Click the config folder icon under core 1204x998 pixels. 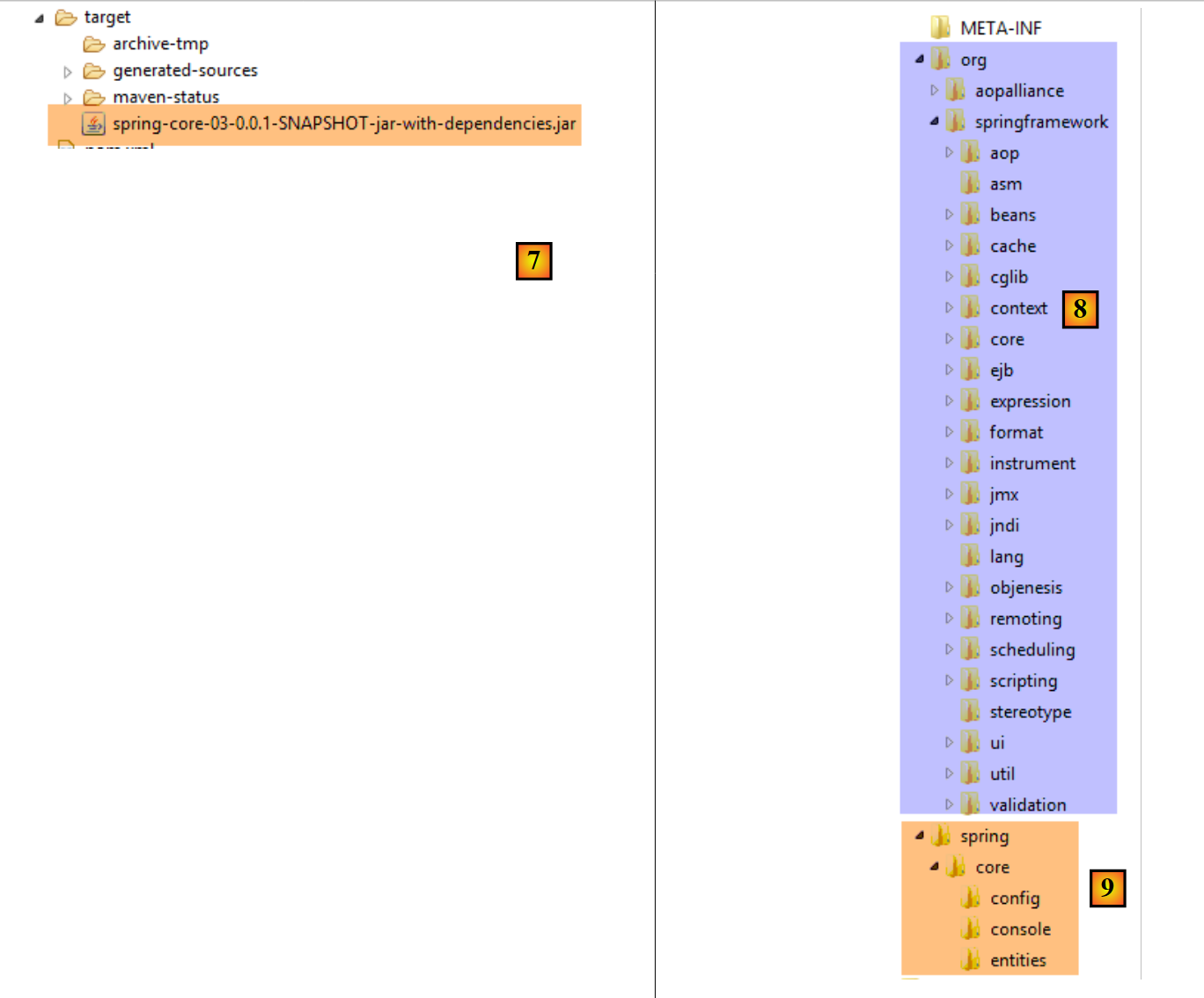pyautogui.click(x=971, y=898)
